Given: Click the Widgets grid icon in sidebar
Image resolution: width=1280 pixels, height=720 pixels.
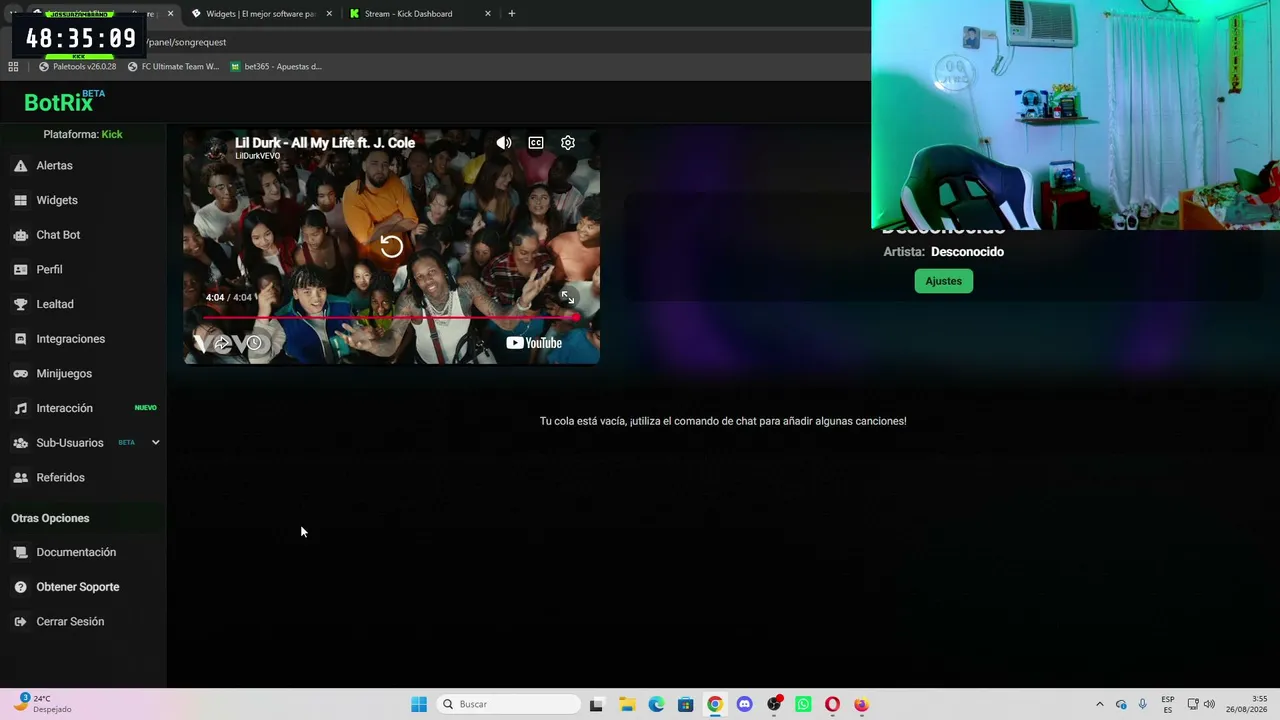Looking at the screenshot, I should click(x=20, y=200).
